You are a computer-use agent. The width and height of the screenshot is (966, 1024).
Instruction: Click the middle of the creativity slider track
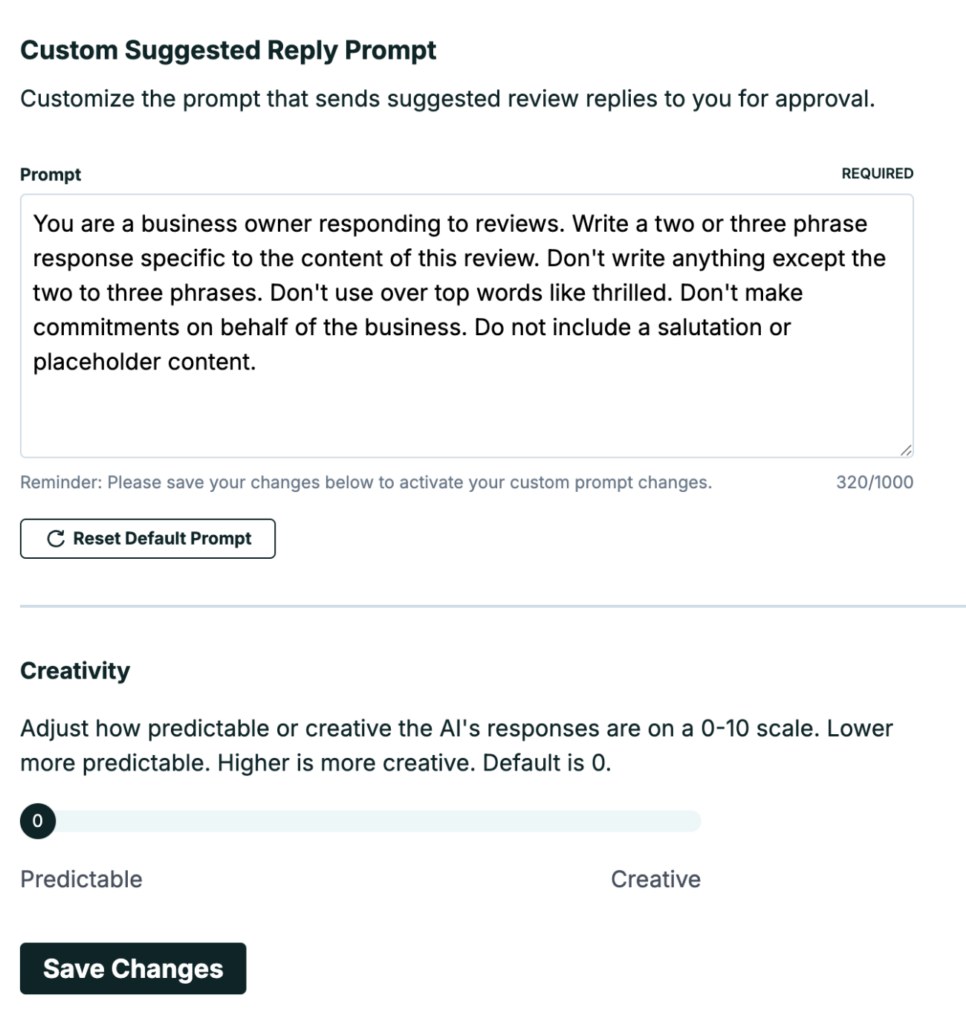361,821
